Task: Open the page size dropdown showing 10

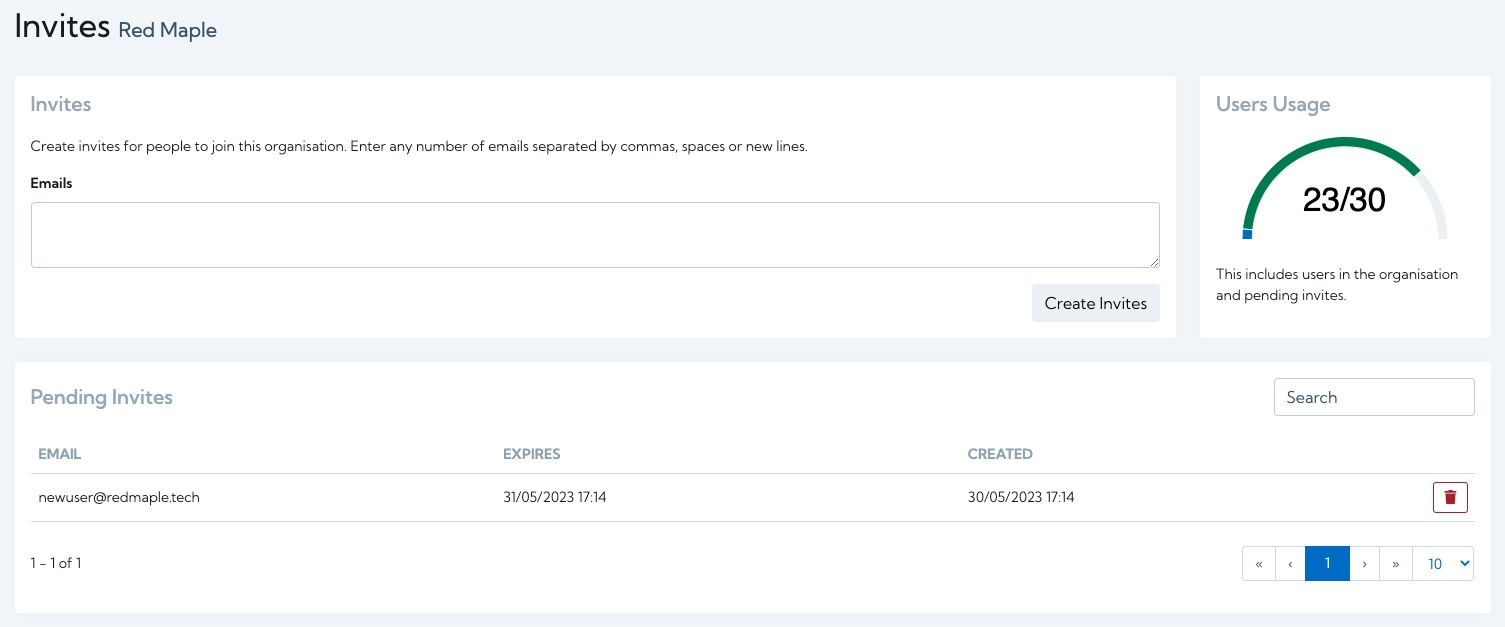Action: pyautogui.click(x=1443, y=564)
